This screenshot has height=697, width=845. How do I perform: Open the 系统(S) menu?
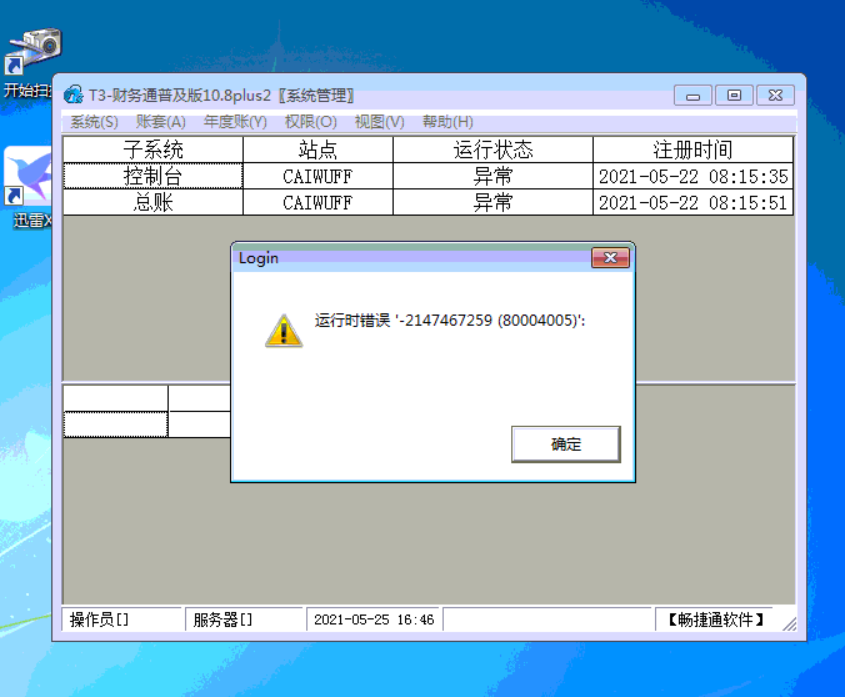tap(94, 122)
